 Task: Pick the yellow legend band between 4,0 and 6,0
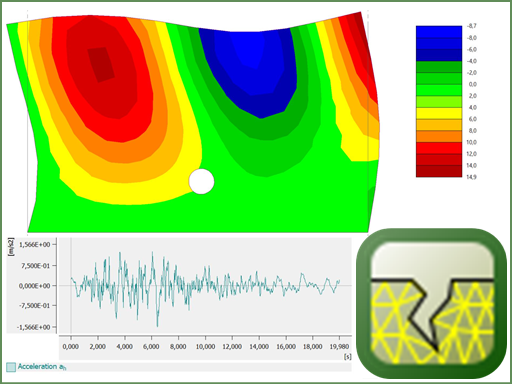click(439, 113)
